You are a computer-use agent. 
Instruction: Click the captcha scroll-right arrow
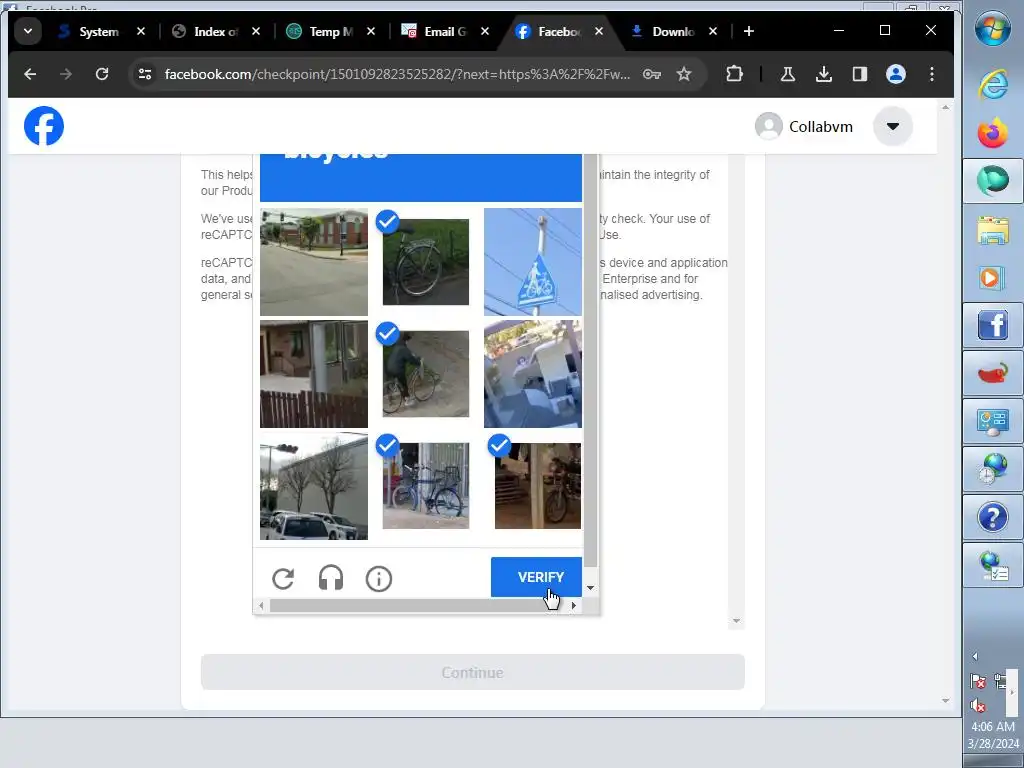click(x=573, y=606)
